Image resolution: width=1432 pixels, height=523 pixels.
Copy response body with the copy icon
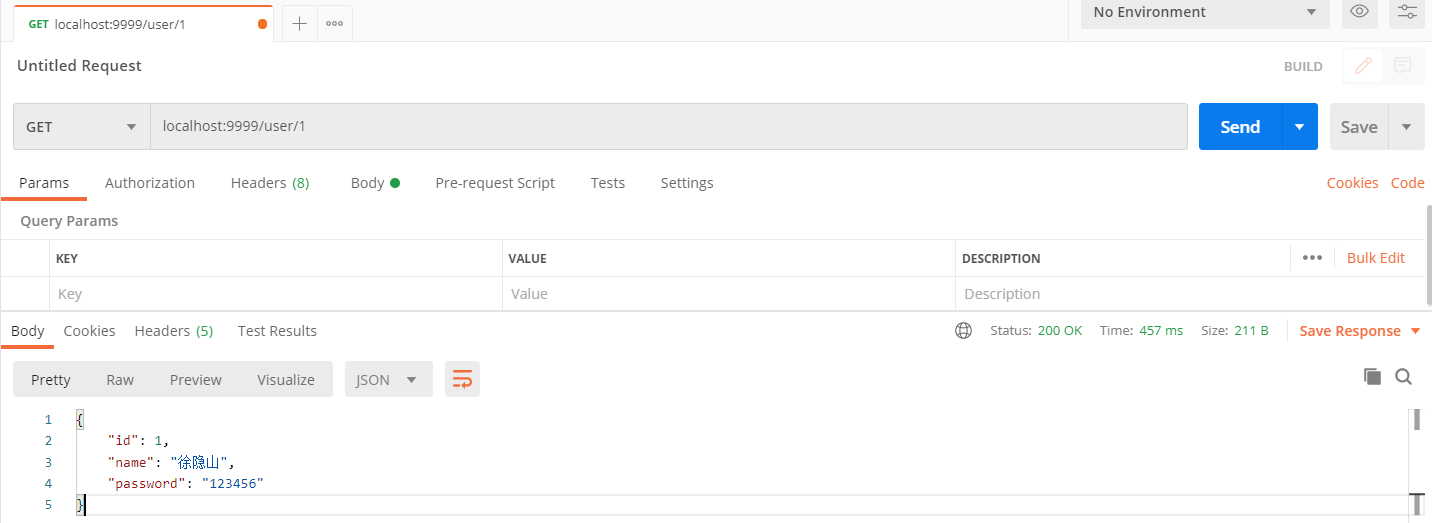tap(1373, 377)
